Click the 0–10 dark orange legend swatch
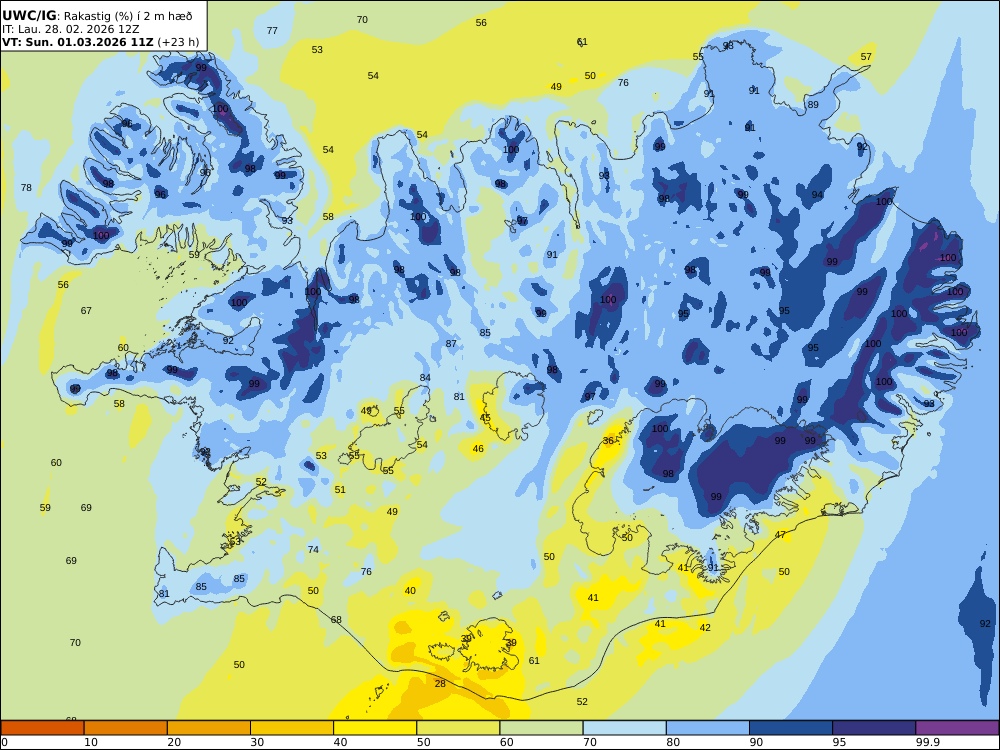This screenshot has width=1000, height=750. click(42, 728)
